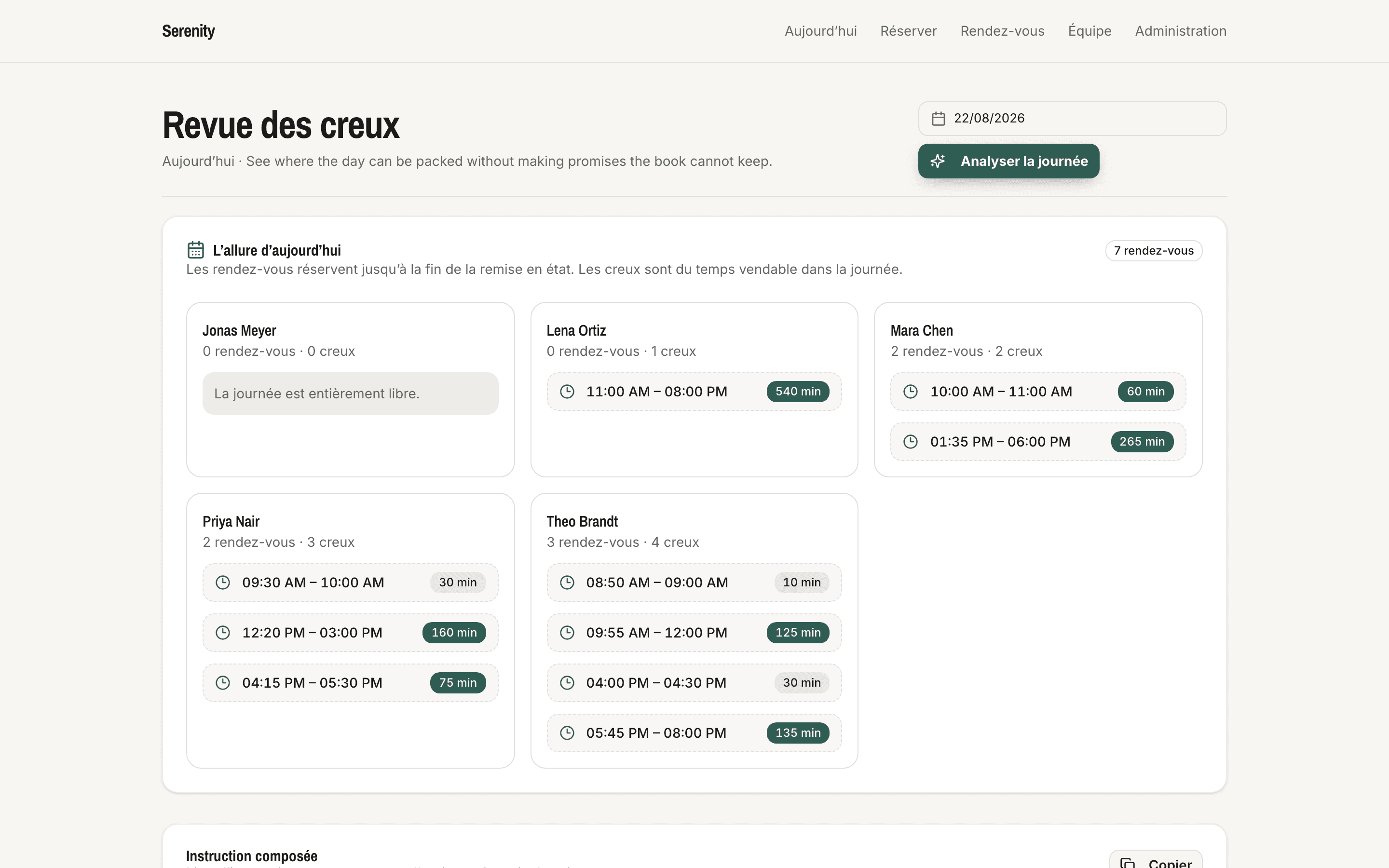
Task: Click the sparkle icon on Analyser button
Action: pos(937,162)
